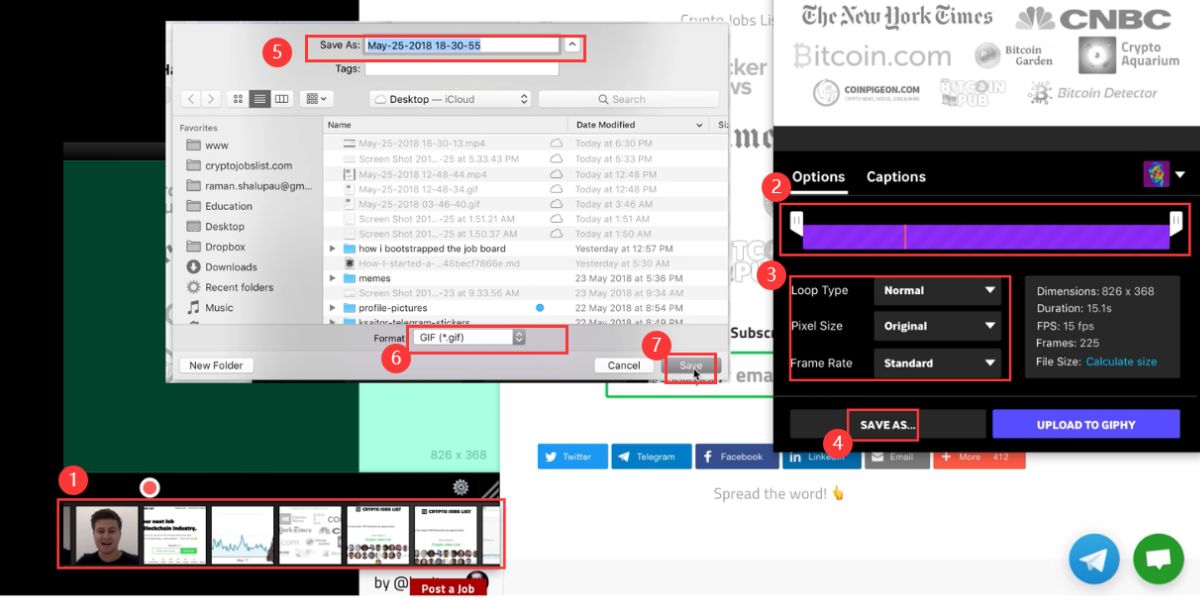Expand the memes folder disclosure triangle
This screenshot has width=1200, height=600.
(332, 278)
